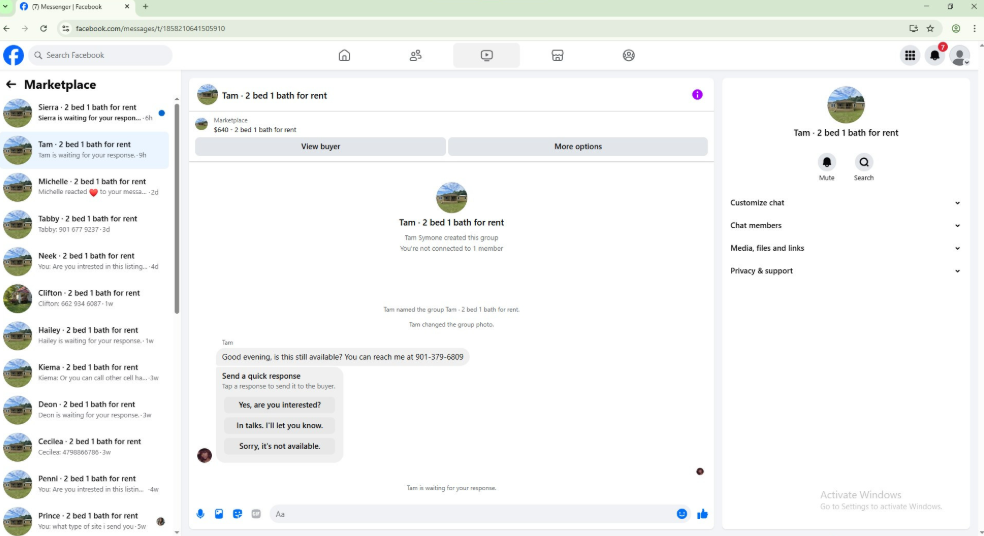This screenshot has height=536, width=984.
Task: Send quick response 'In talks. I'll let you know.'
Action: tap(279, 426)
